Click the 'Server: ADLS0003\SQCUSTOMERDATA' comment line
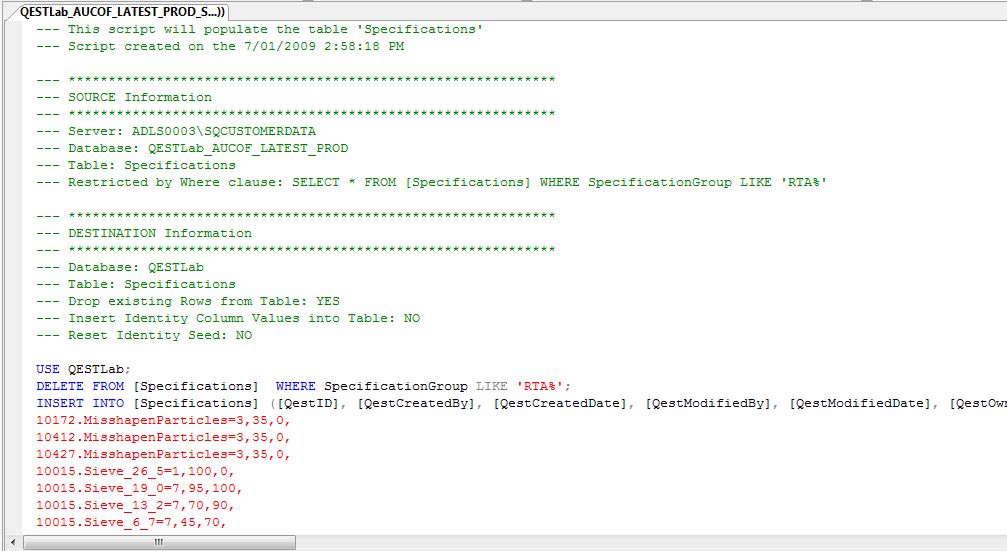This screenshot has height=551, width=1007. tap(192, 131)
